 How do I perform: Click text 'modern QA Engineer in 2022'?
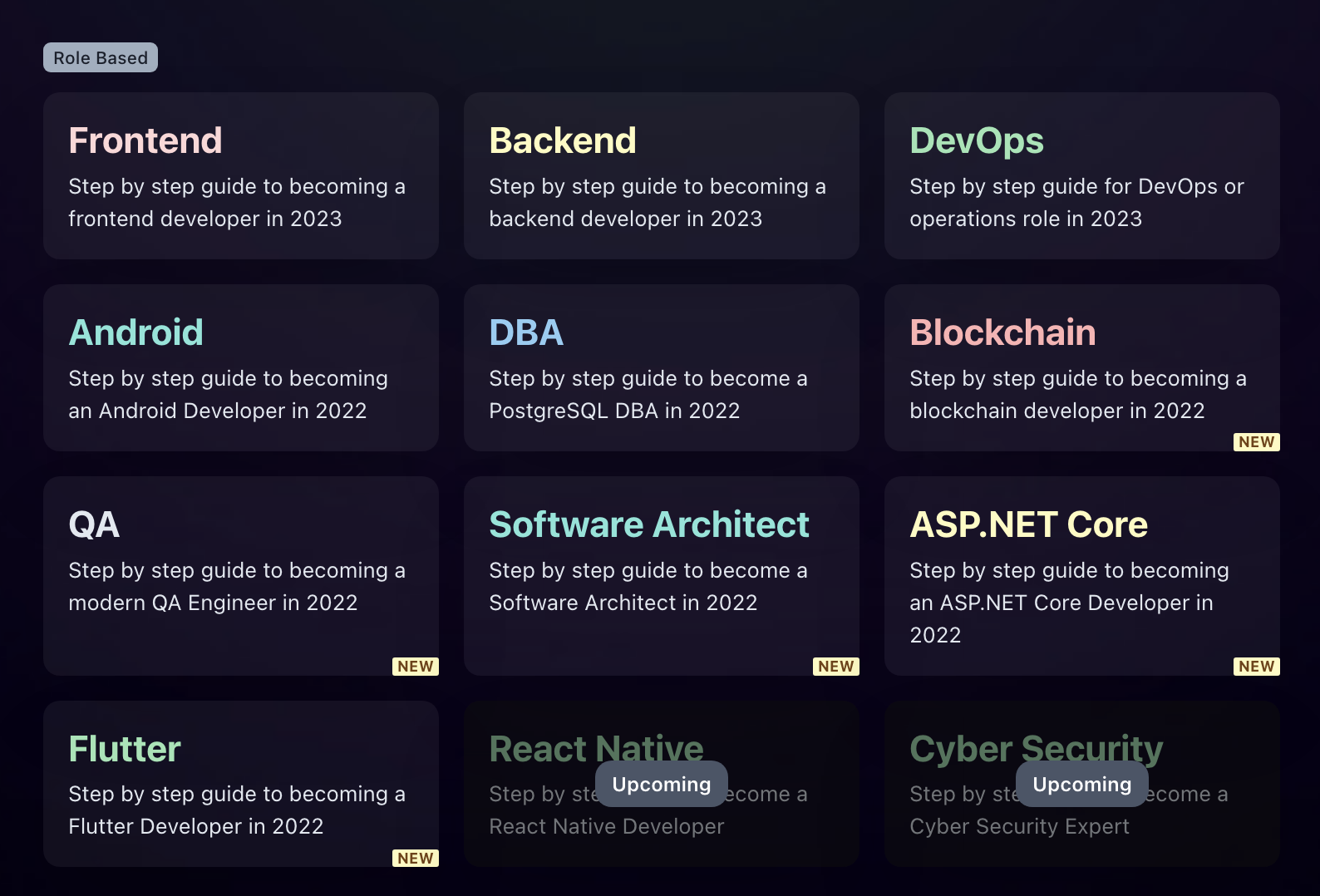point(213,603)
